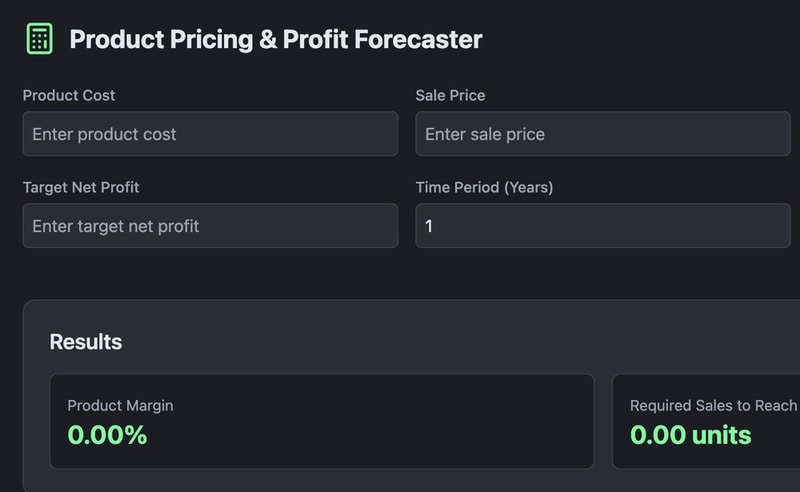This screenshot has width=800, height=492.
Task: Click the Product Margin label text
Action: pyautogui.click(x=120, y=405)
